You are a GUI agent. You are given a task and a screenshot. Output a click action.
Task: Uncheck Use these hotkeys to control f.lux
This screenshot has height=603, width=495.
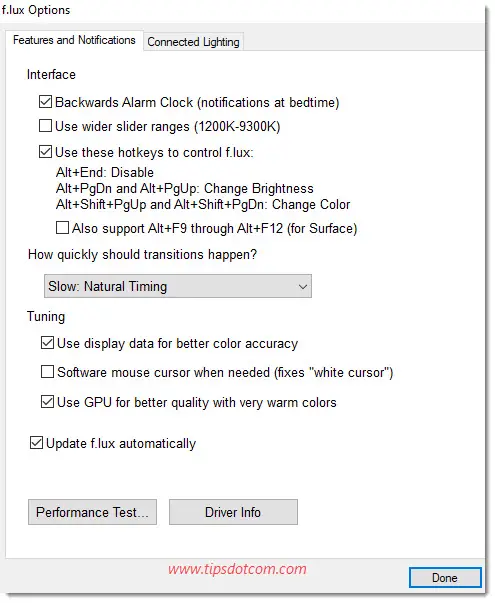(45, 152)
